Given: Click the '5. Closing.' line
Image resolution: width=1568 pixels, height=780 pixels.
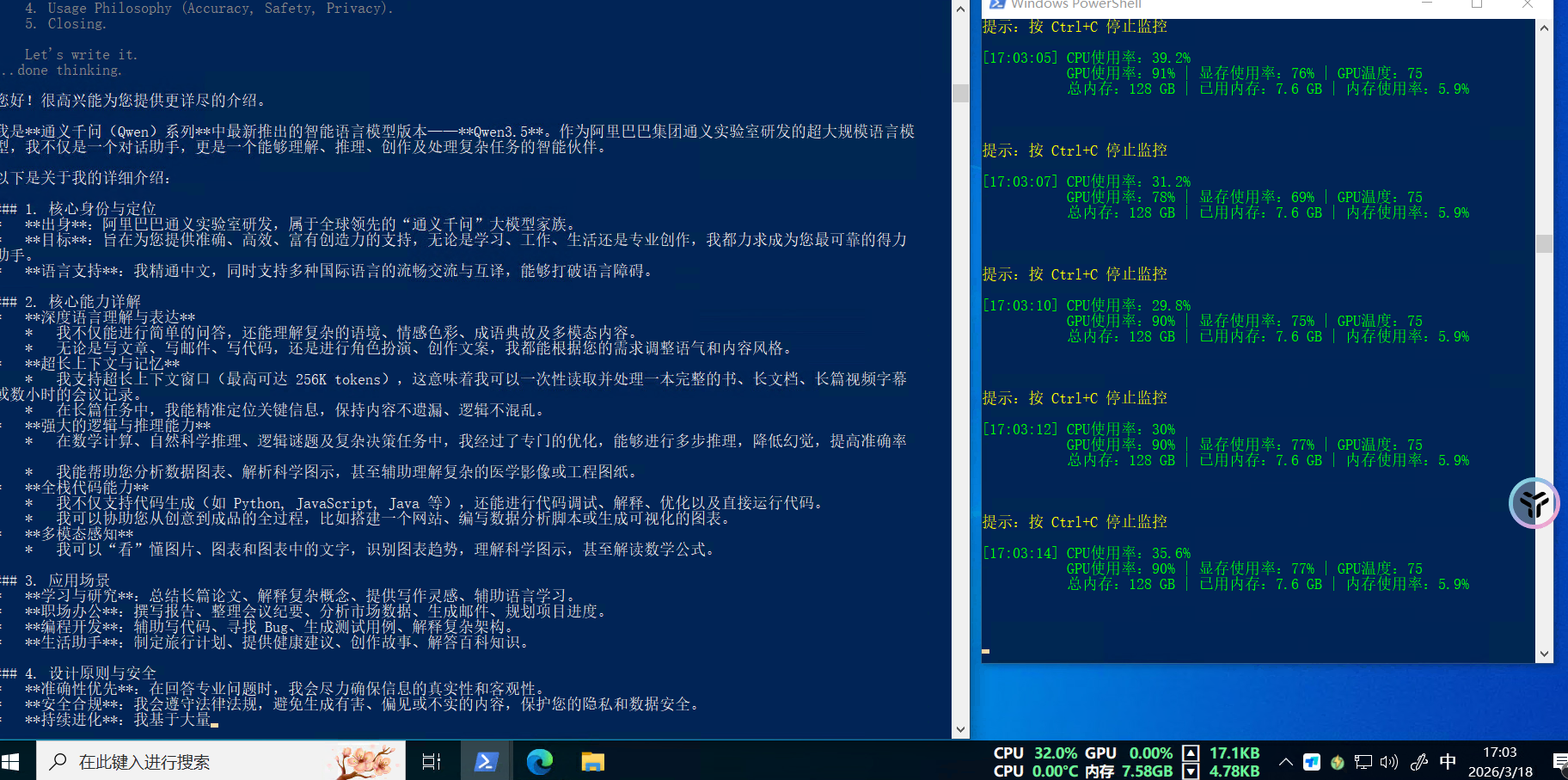Looking at the screenshot, I should [65, 24].
